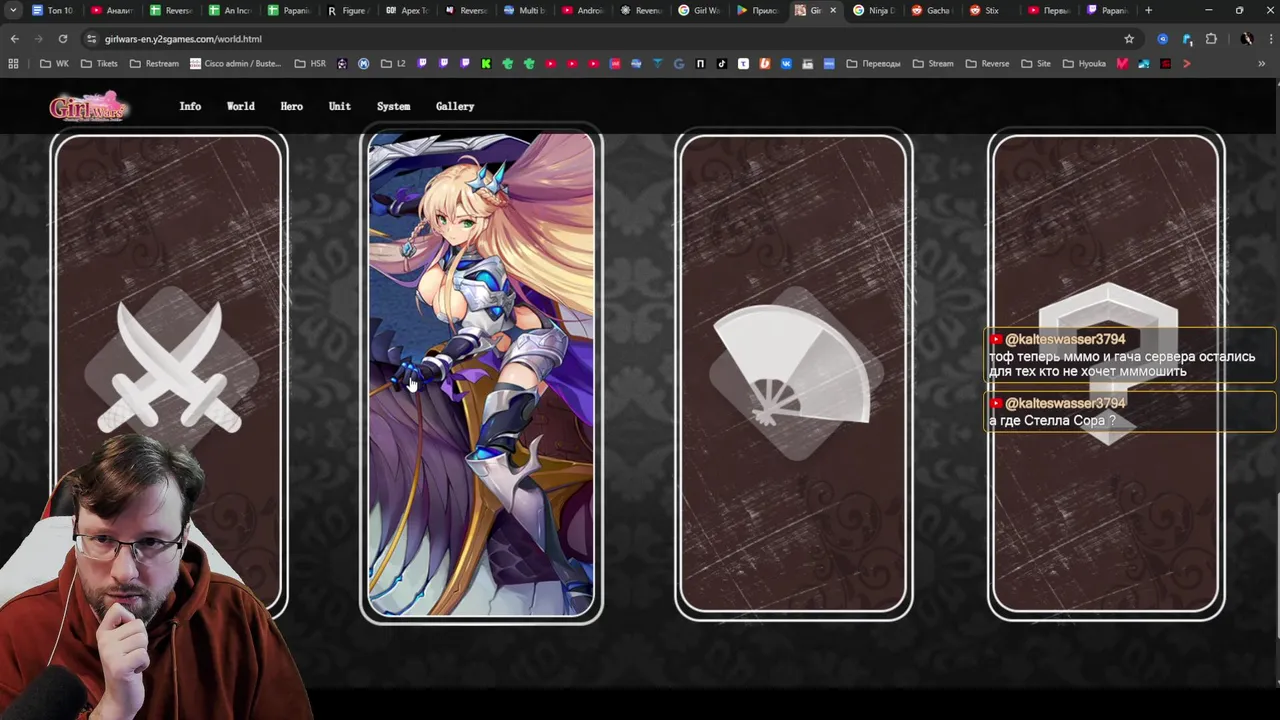
Task: Switch to the Gacha Reddit tab
Action: [933, 10]
